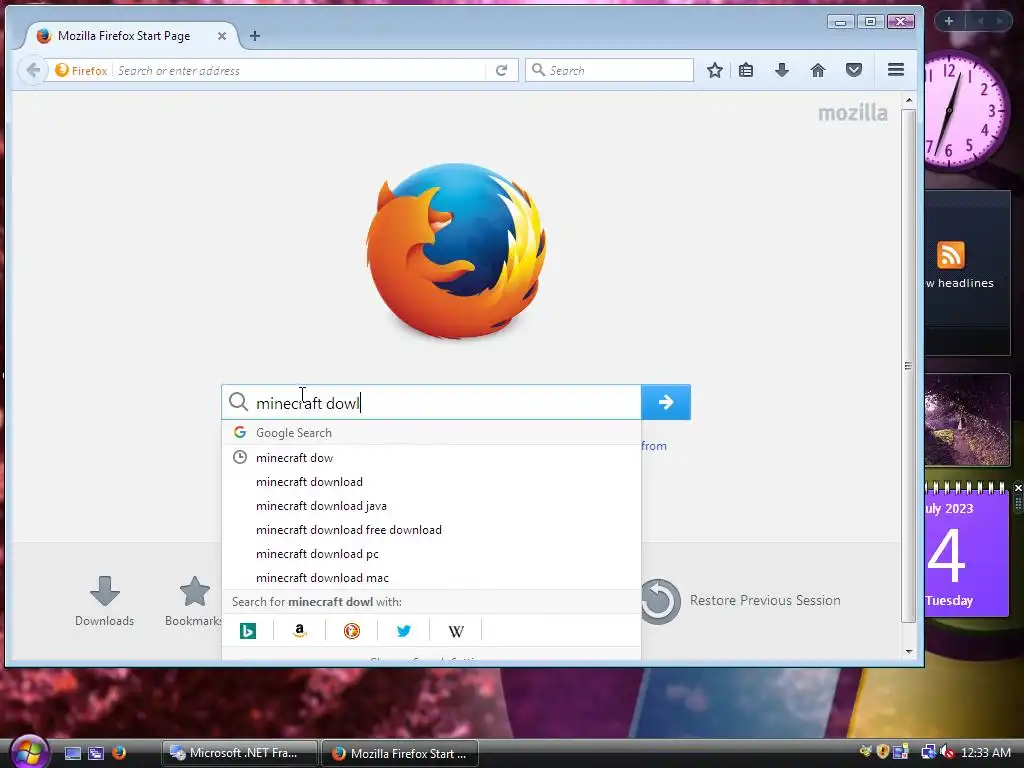The height and width of the screenshot is (768, 1024).
Task: Go to the Firefox home page icon
Action: click(x=818, y=70)
